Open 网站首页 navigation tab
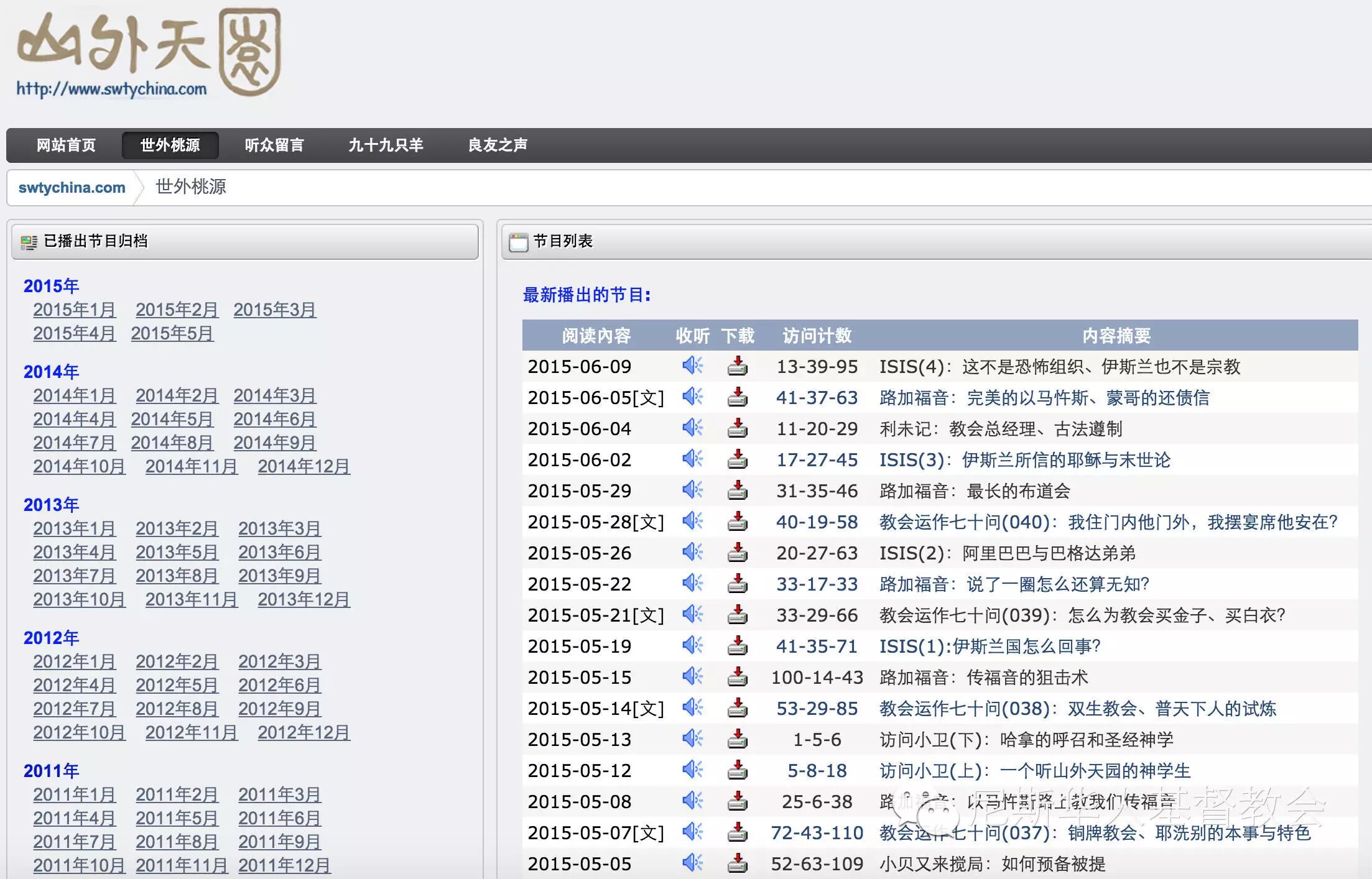The height and width of the screenshot is (879, 1372). click(x=66, y=145)
